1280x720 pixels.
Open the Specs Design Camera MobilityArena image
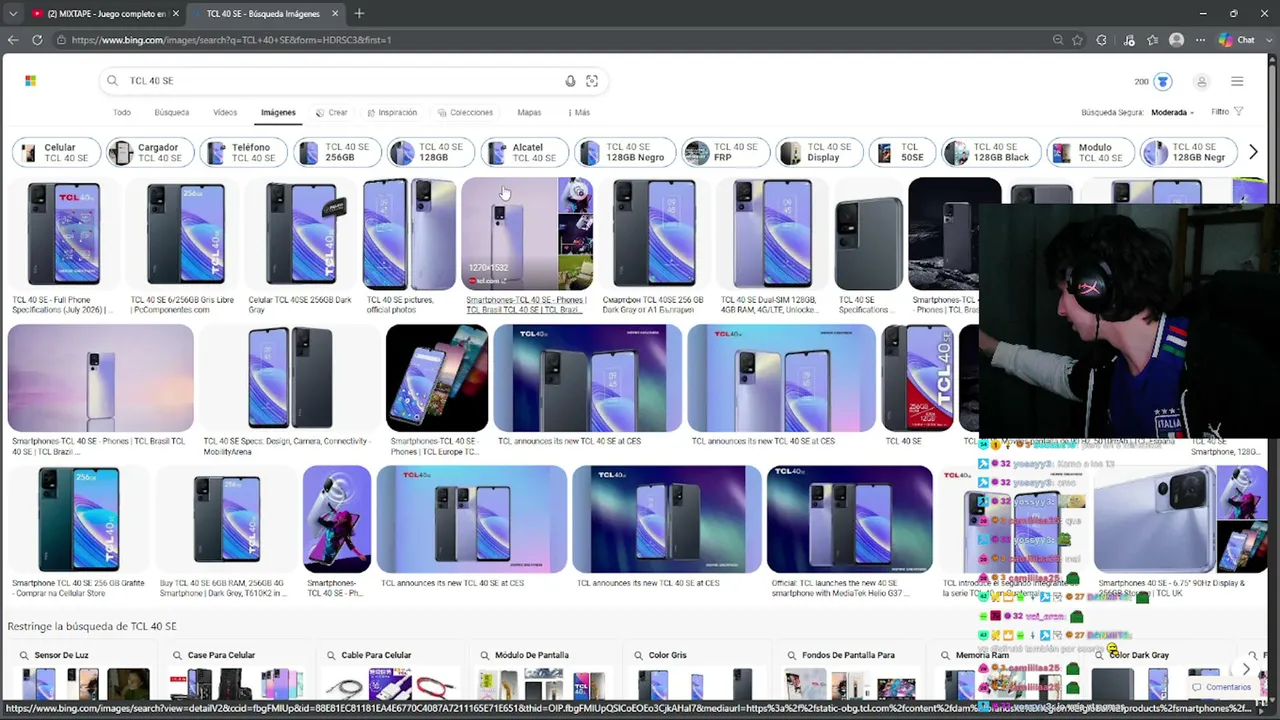point(290,378)
